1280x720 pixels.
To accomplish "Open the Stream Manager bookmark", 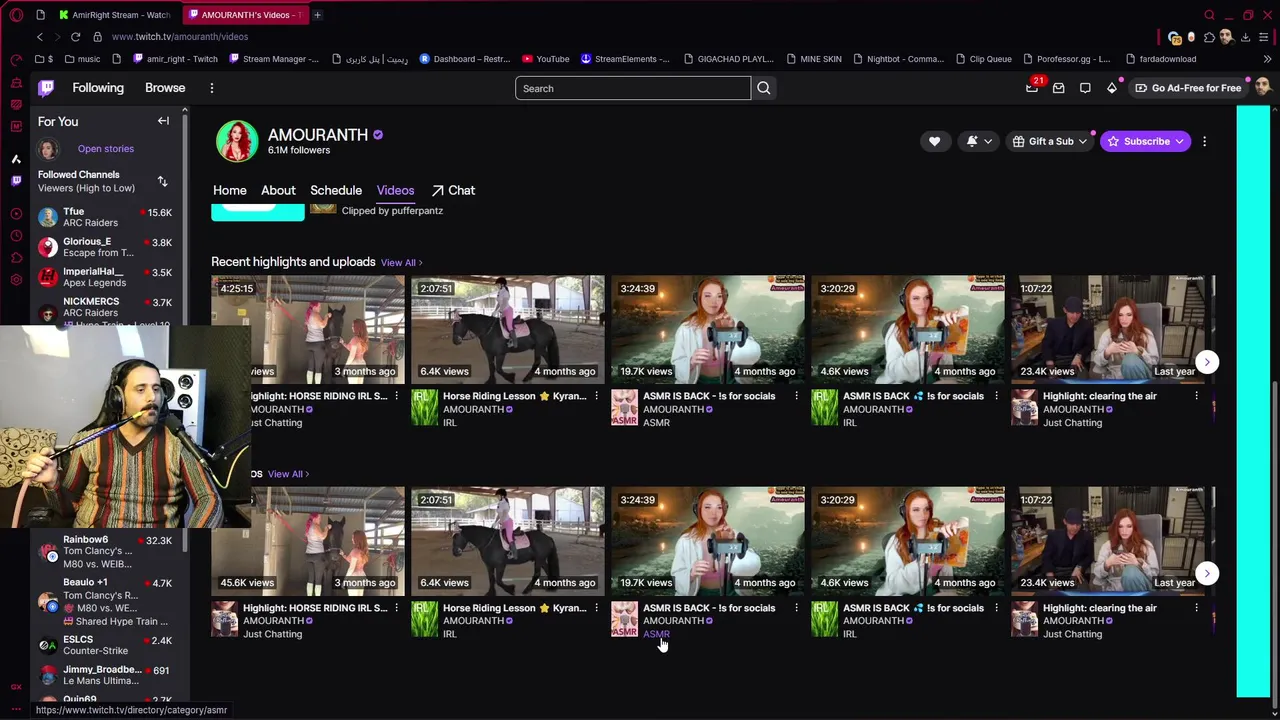I will click(274, 59).
